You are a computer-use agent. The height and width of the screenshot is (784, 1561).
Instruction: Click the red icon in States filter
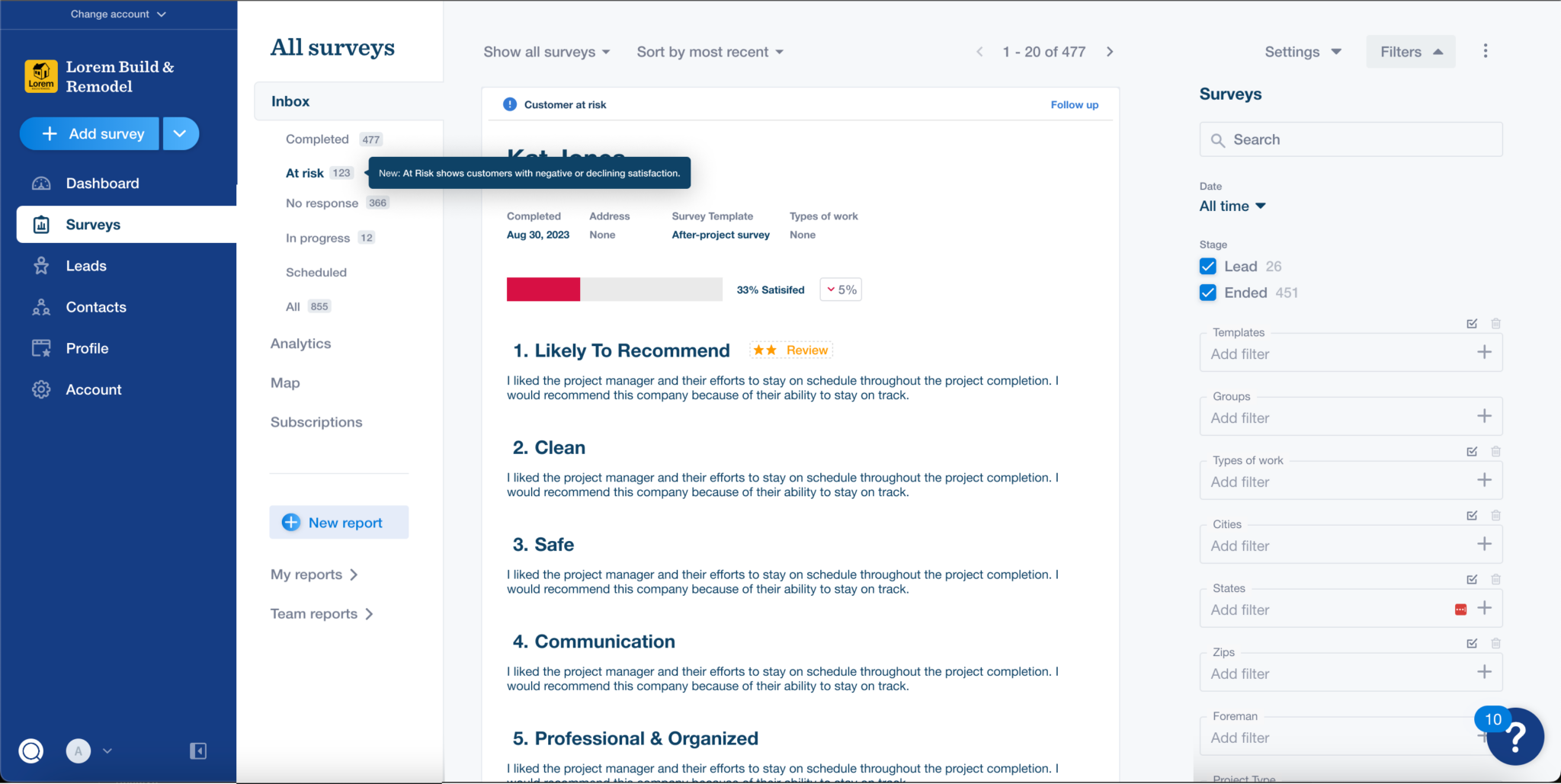click(x=1460, y=610)
